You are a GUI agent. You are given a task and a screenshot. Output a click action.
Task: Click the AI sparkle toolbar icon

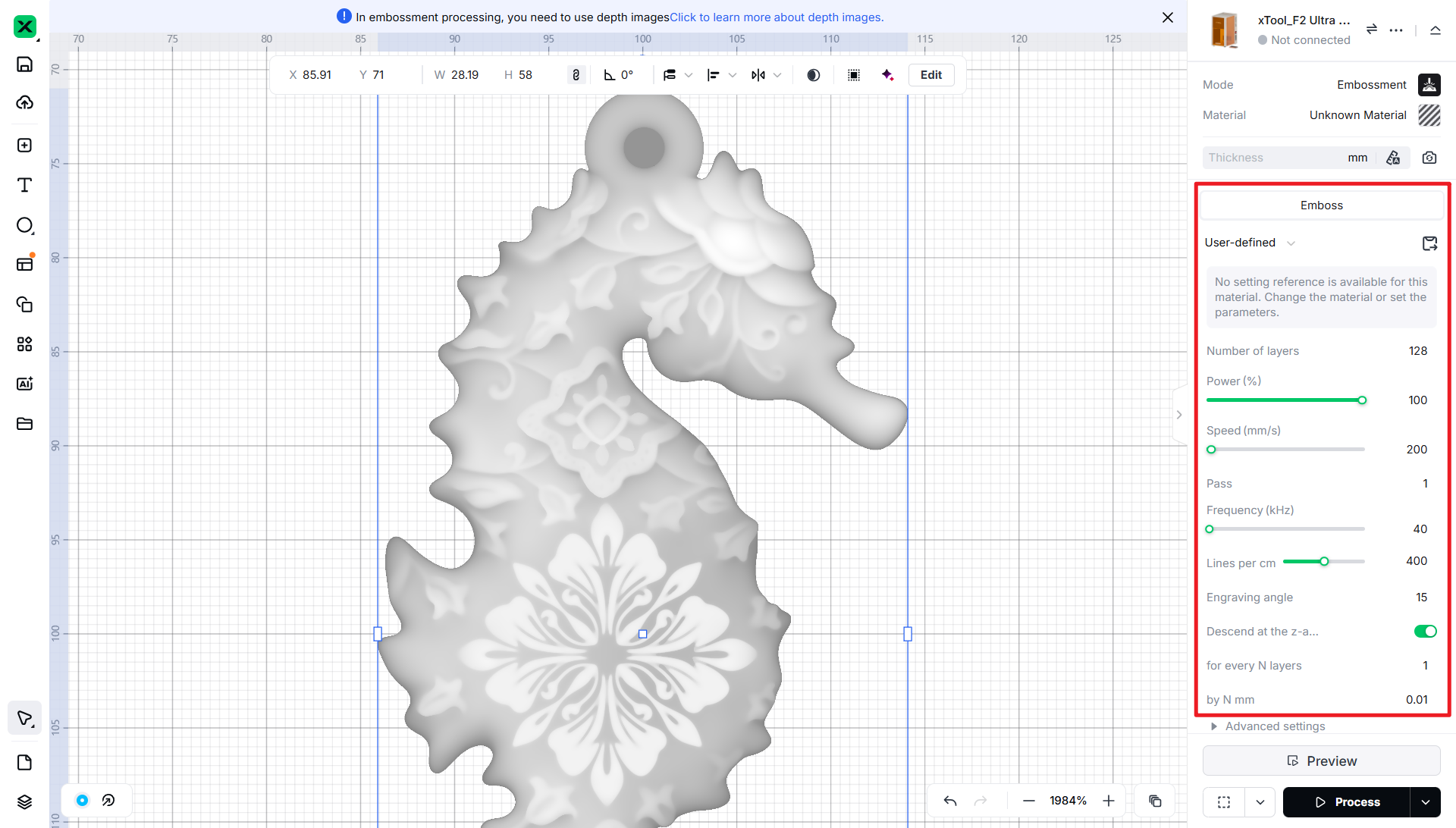coord(888,75)
